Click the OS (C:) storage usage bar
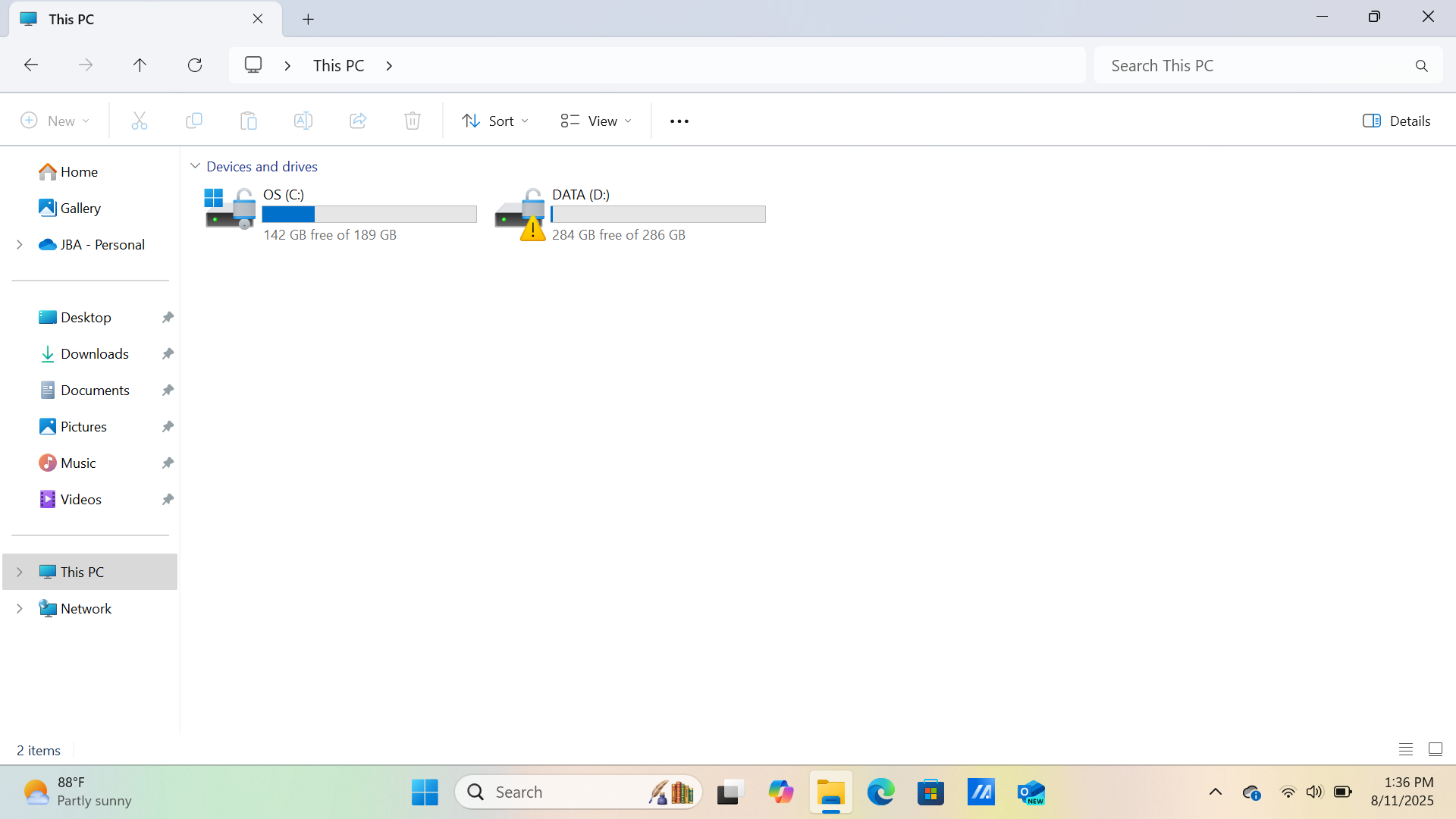 tap(369, 215)
